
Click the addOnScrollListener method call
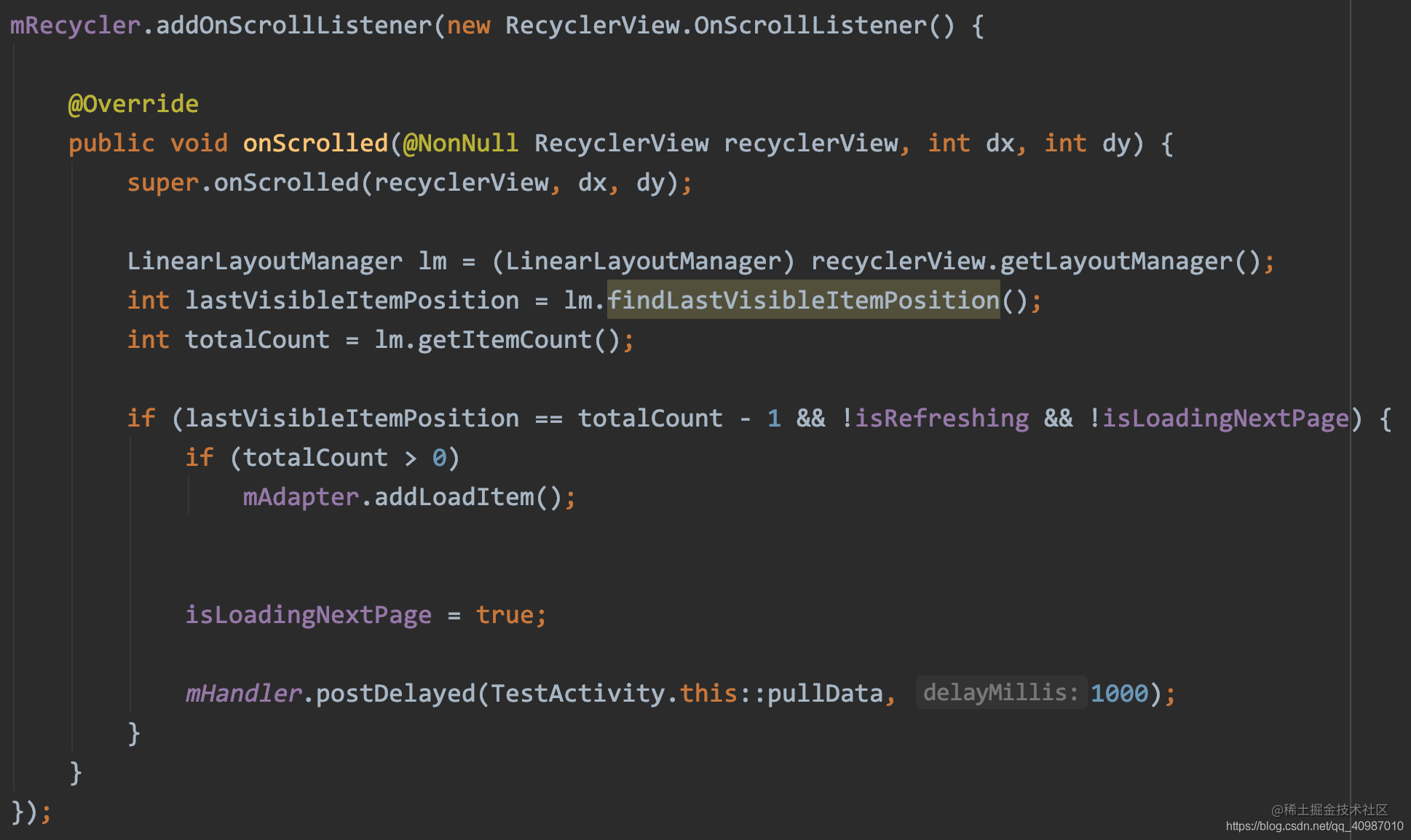294,25
